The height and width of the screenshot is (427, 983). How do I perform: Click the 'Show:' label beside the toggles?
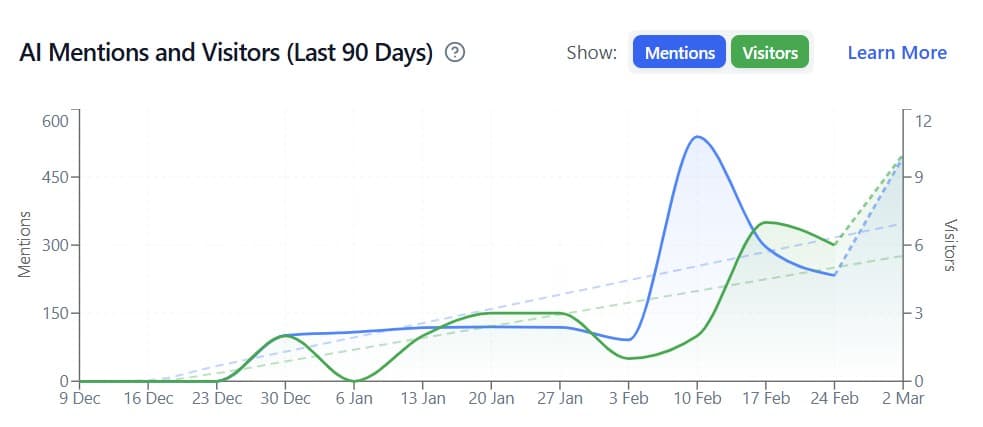[x=591, y=53]
